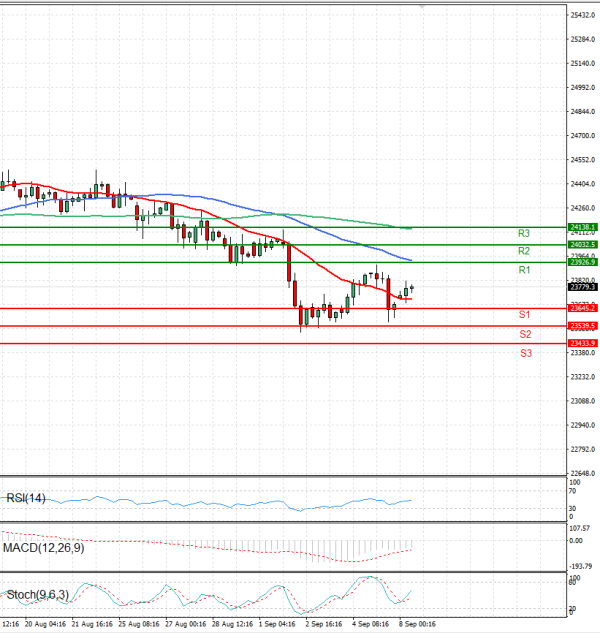Select the green 24138.1 price tag
This screenshot has height=633, width=600.
point(583,227)
